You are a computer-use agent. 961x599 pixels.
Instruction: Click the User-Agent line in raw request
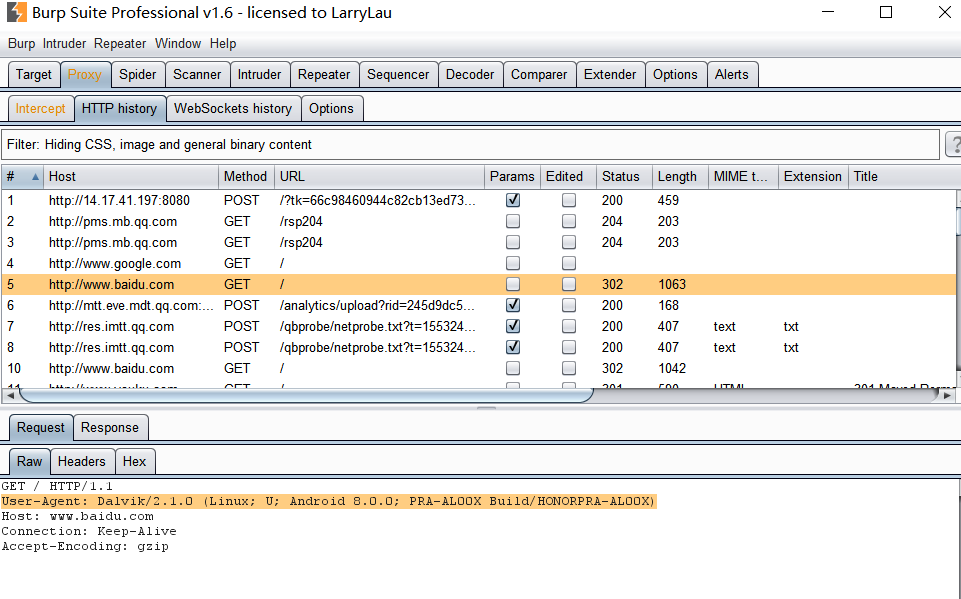click(x=329, y=501)
